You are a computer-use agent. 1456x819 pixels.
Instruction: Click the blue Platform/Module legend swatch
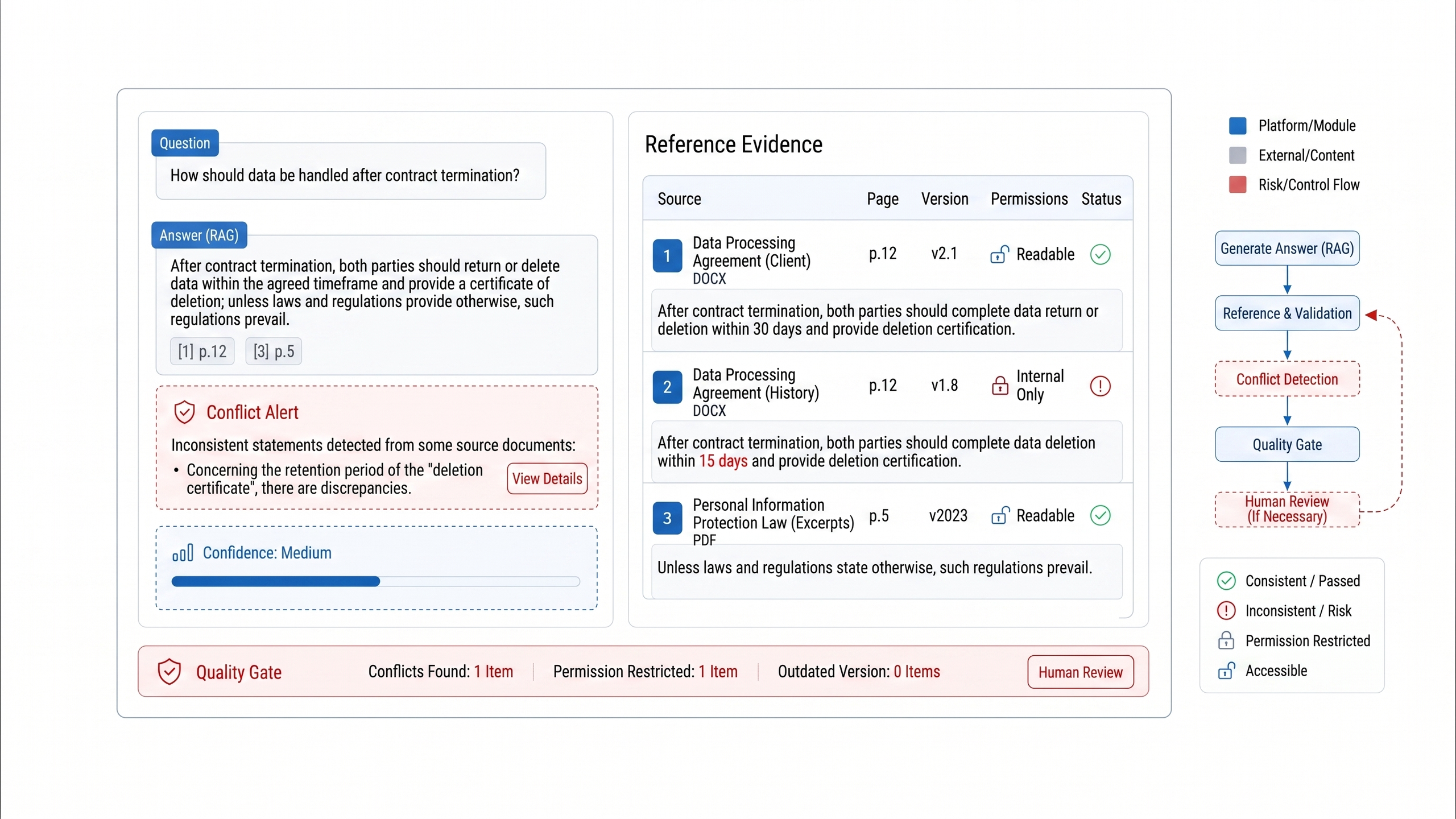tap(1238, 126)
